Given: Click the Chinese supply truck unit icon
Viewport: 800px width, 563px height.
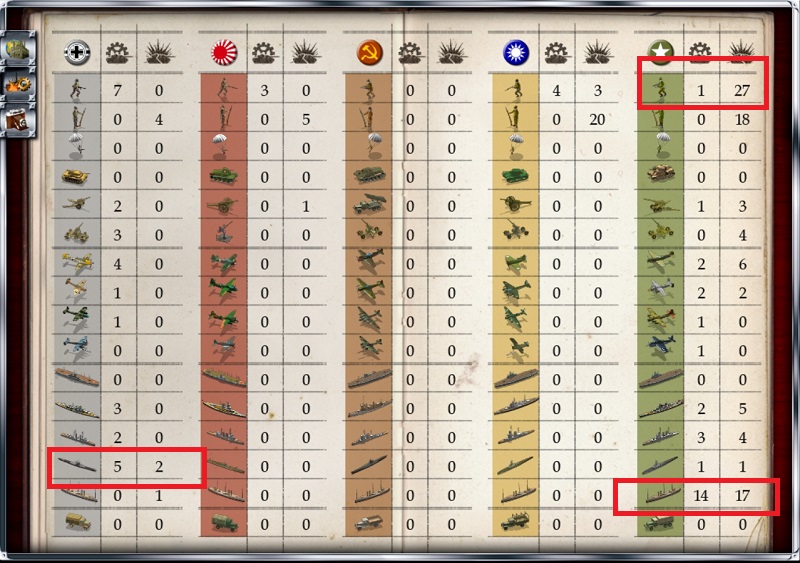Looking at the screenshot, I should [x=515, y=522].
